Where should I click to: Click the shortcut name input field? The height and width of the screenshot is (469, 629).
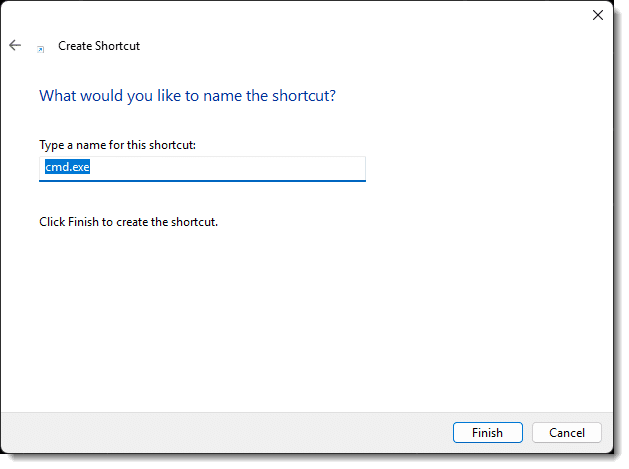coord(202,169)
